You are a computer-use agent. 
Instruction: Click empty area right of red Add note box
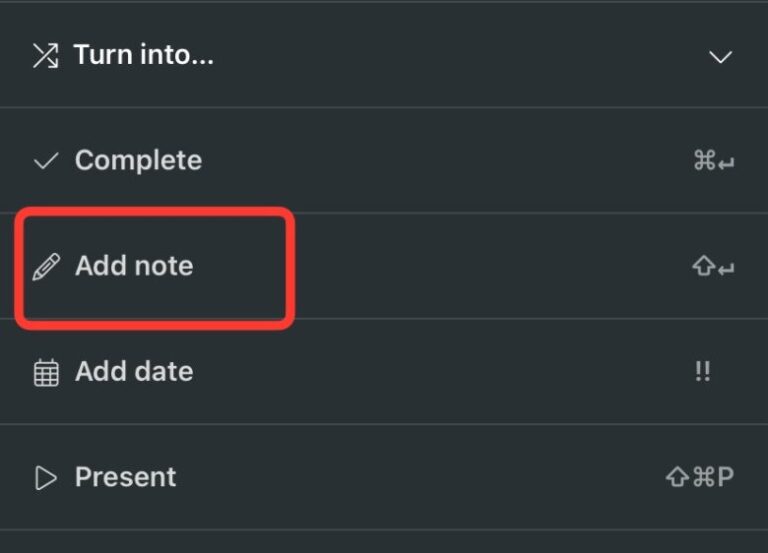(x=480, y=267)
